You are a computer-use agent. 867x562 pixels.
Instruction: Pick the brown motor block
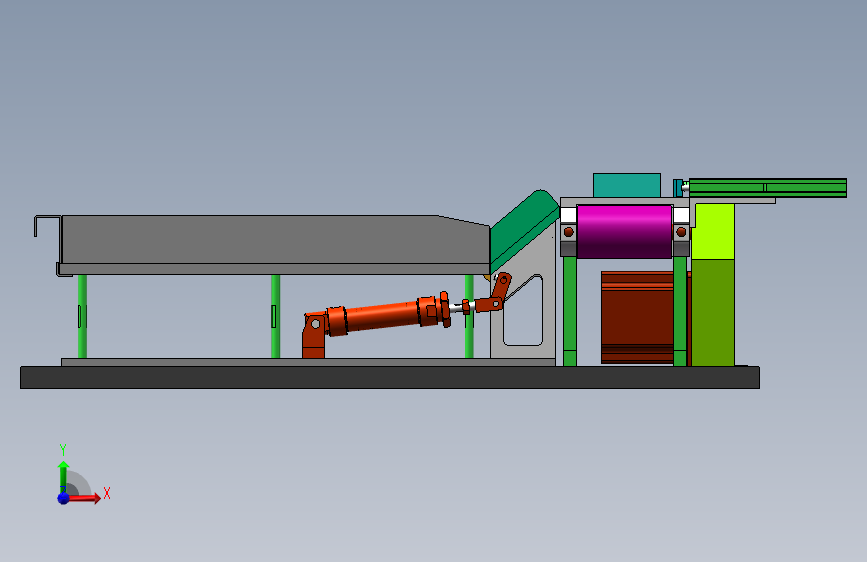tap(637, 317)
